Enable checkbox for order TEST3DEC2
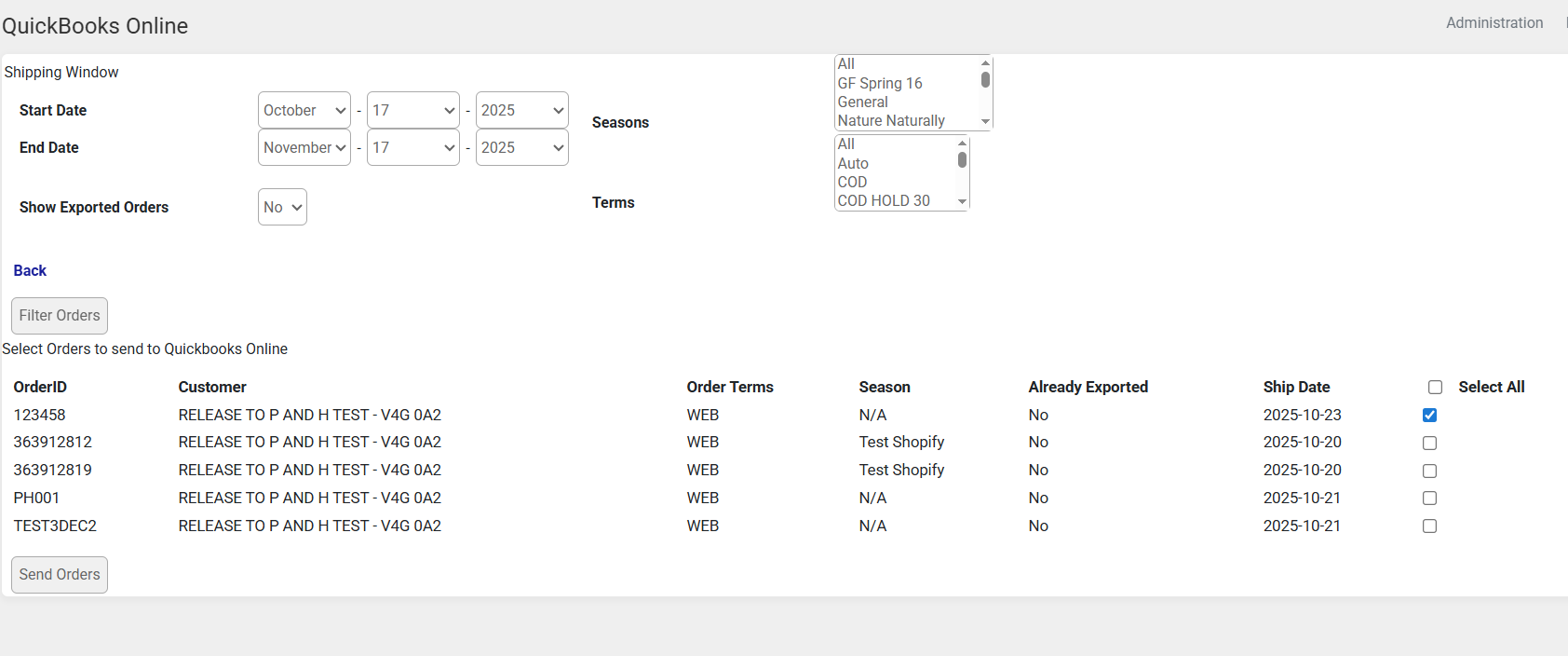The width and height of the screenshot is (1568, 656). (x=1429, y=526)
